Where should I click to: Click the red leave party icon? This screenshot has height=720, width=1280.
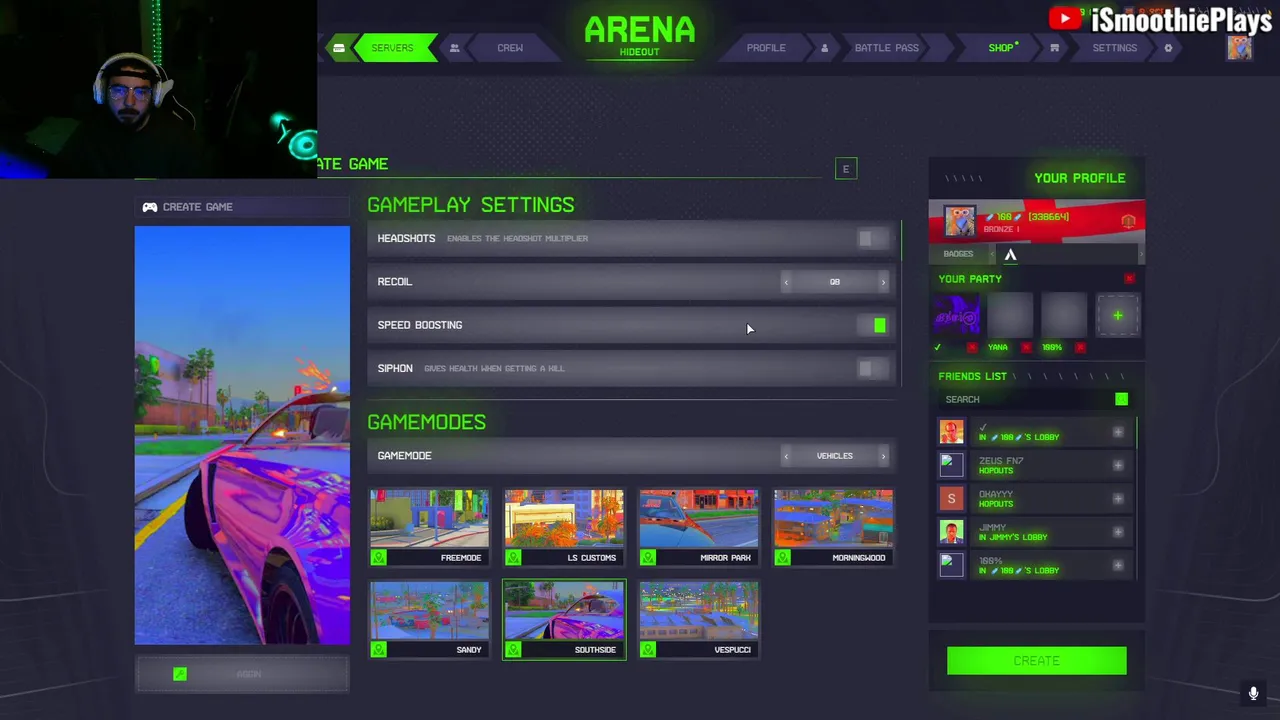tap(1129, 279)
